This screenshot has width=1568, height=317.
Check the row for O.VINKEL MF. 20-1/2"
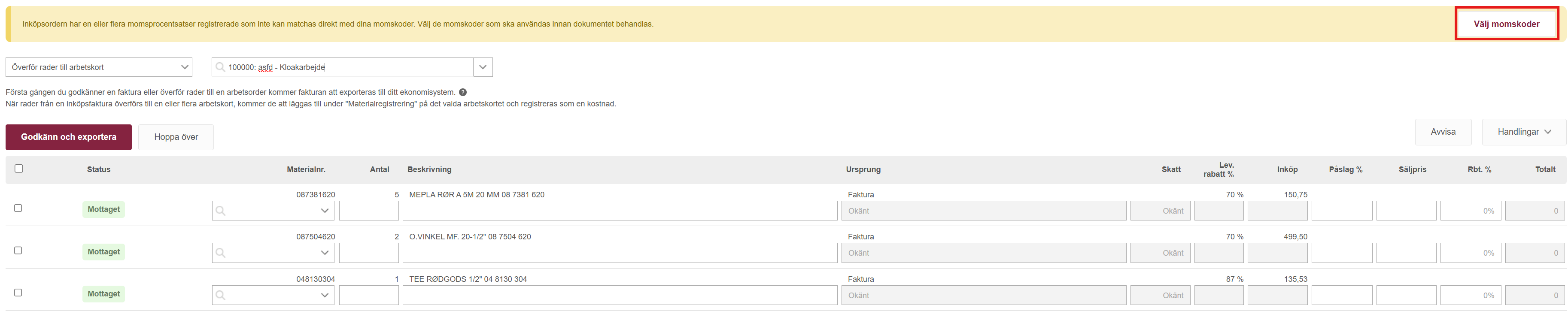(x=18, y=250)
